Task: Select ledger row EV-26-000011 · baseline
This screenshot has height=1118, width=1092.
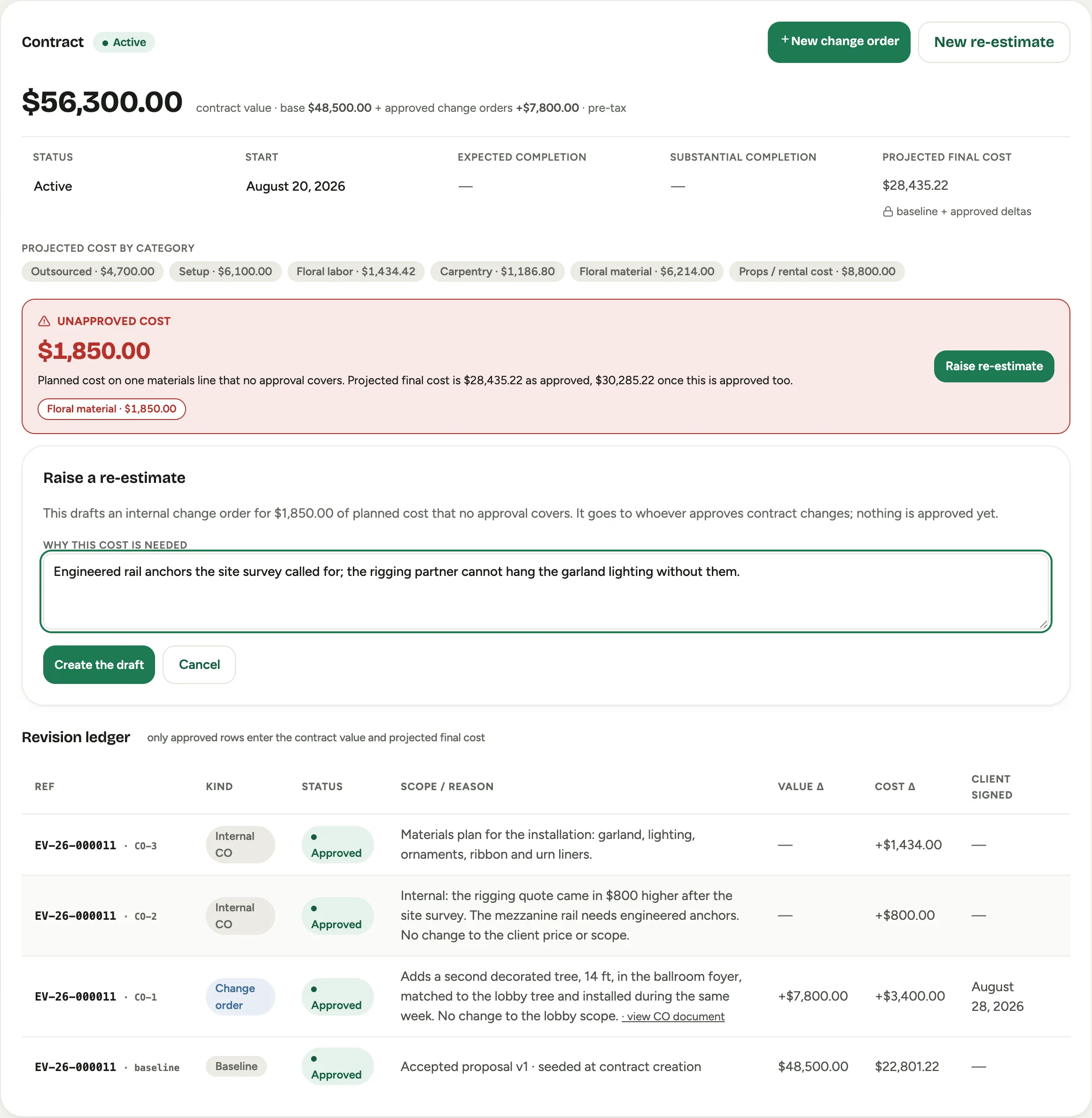Action: tap(546, 1066)
